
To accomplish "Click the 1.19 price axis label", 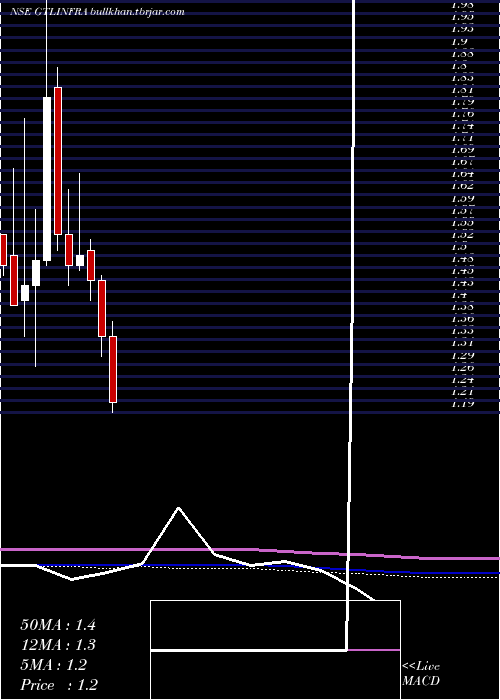I will [462, 404].
